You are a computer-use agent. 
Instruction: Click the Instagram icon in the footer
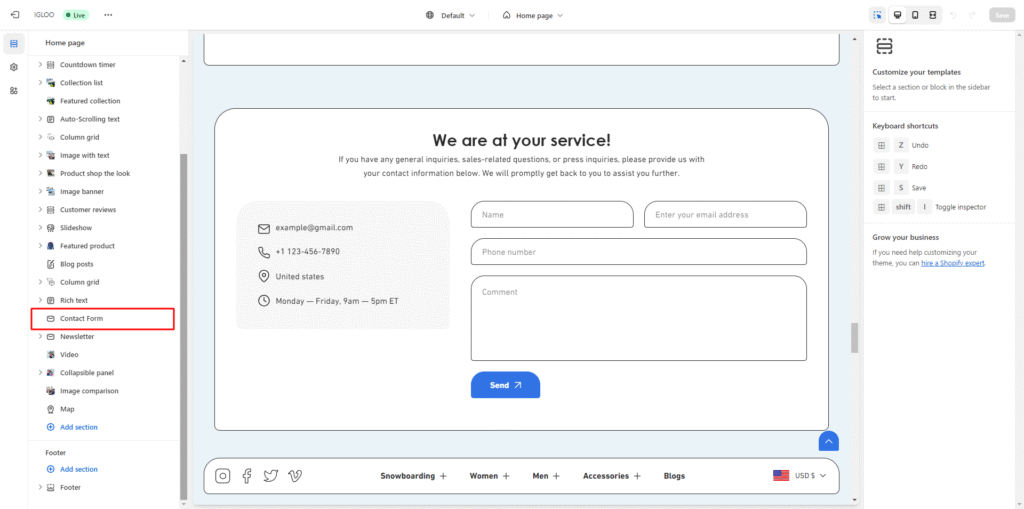[x=223, y=476]
